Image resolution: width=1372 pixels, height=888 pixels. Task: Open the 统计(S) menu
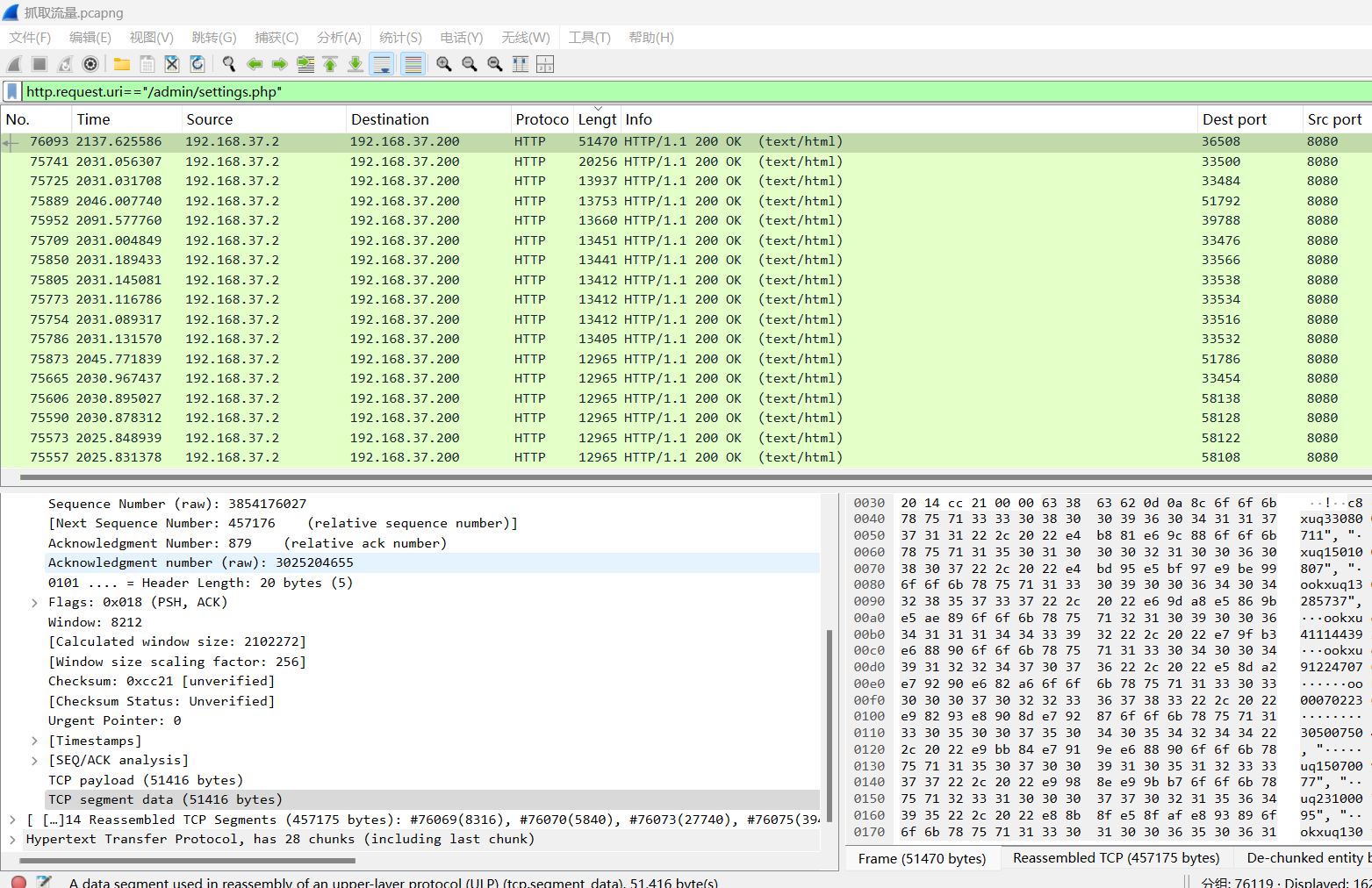[400, 38]
